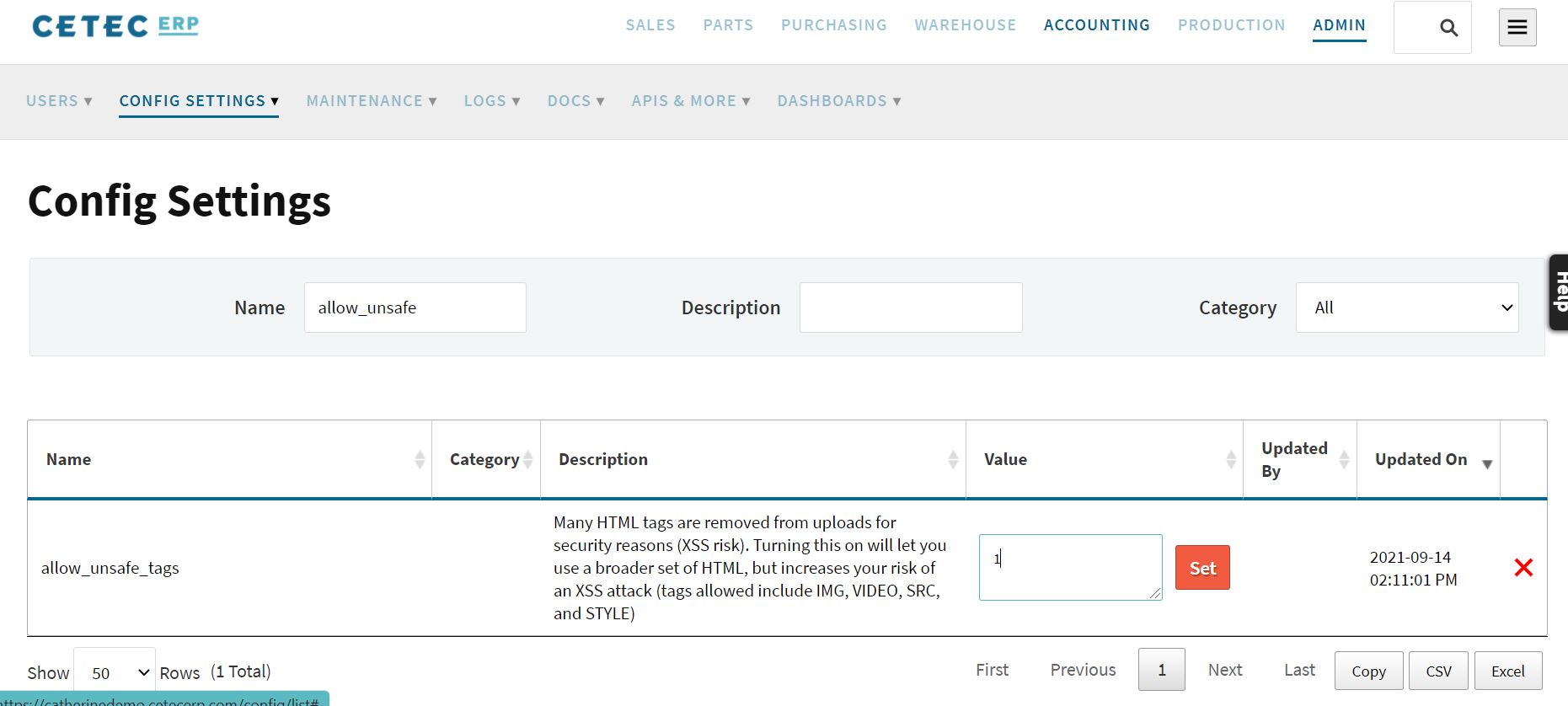Click the Cetec ERP logo
Viewport: 1568px width, 706px height.
115,26
